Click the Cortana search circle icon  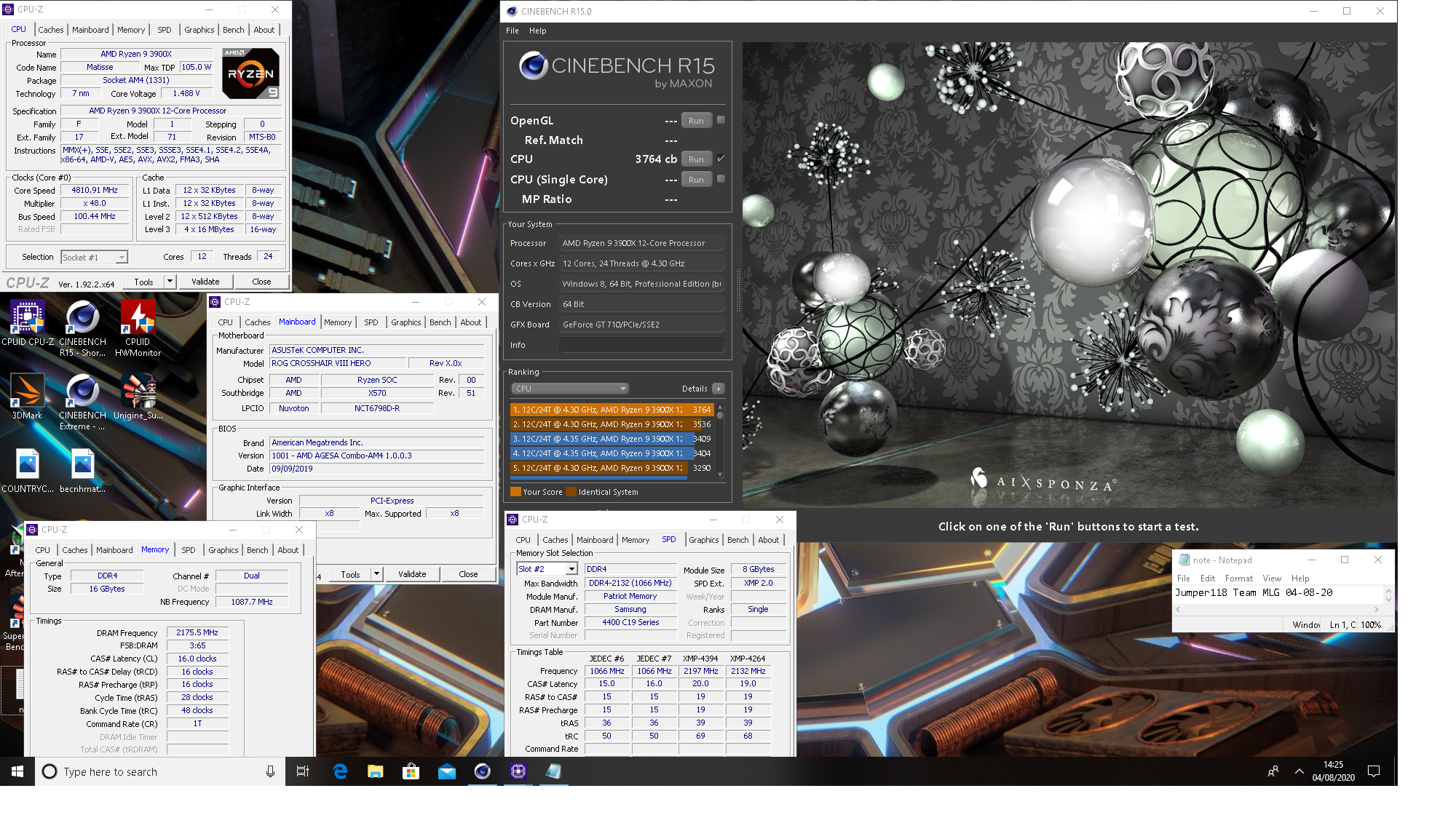[x=50, y=771]
